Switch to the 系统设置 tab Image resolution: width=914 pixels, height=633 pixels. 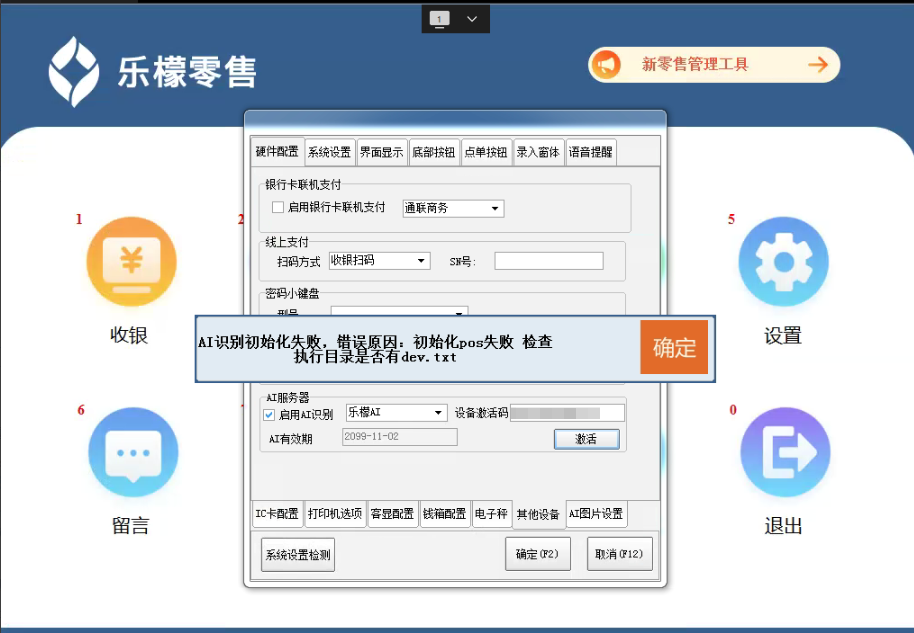(x=329, y=152)
